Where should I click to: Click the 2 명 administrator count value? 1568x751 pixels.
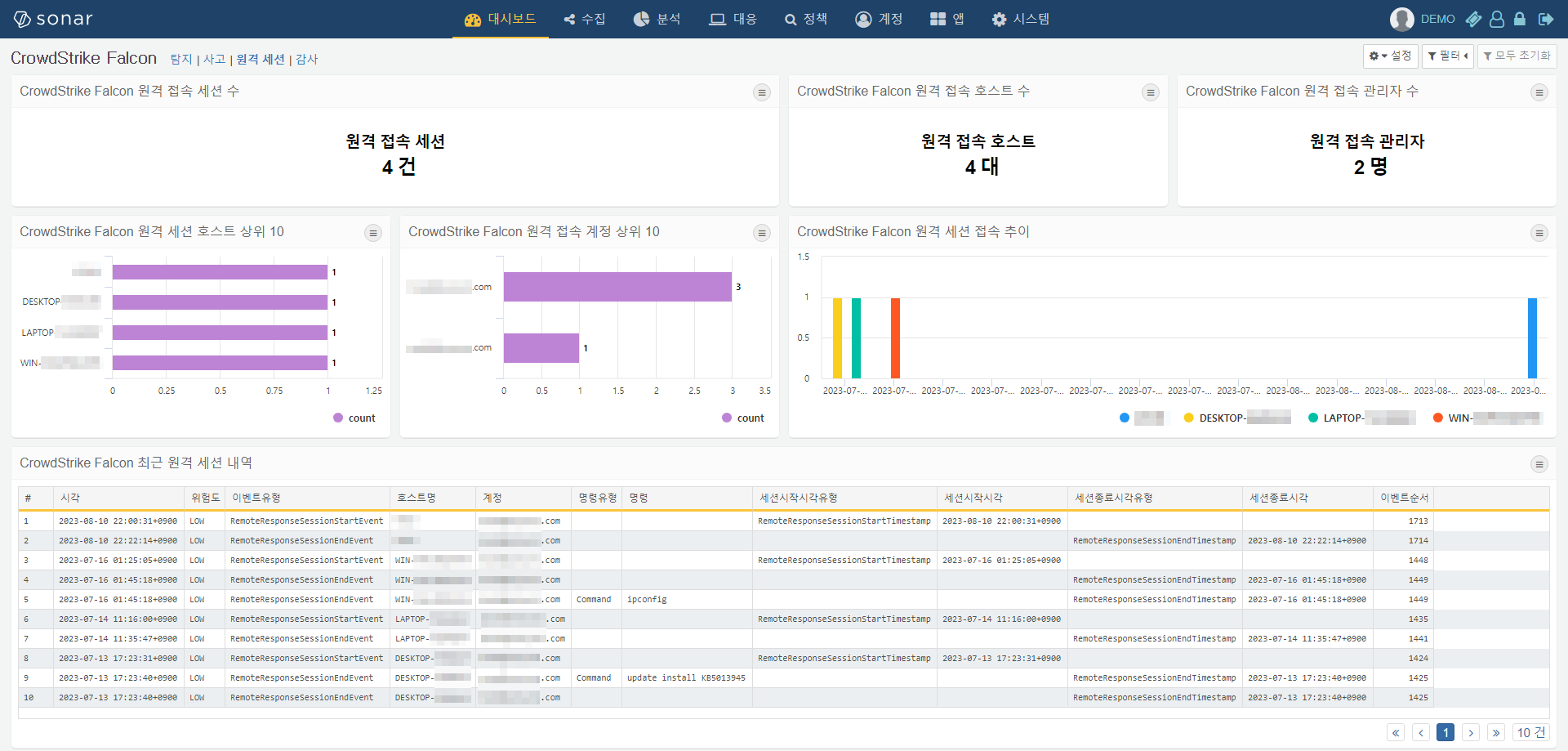pyautogui.click(x=1370, y=167)
